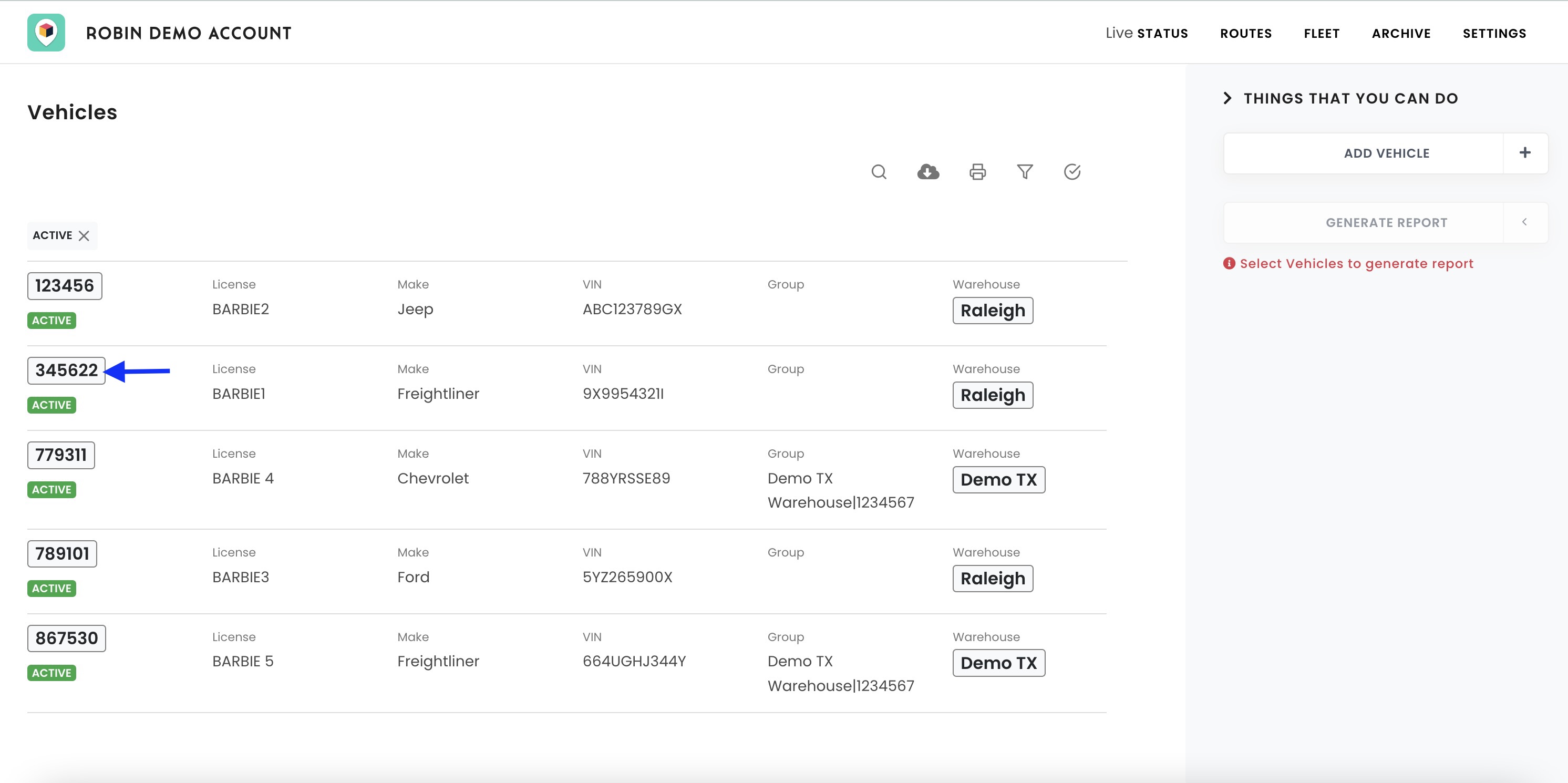Open the Fleet menu
1568x783 pixels.
click(x=1321, y=33)
